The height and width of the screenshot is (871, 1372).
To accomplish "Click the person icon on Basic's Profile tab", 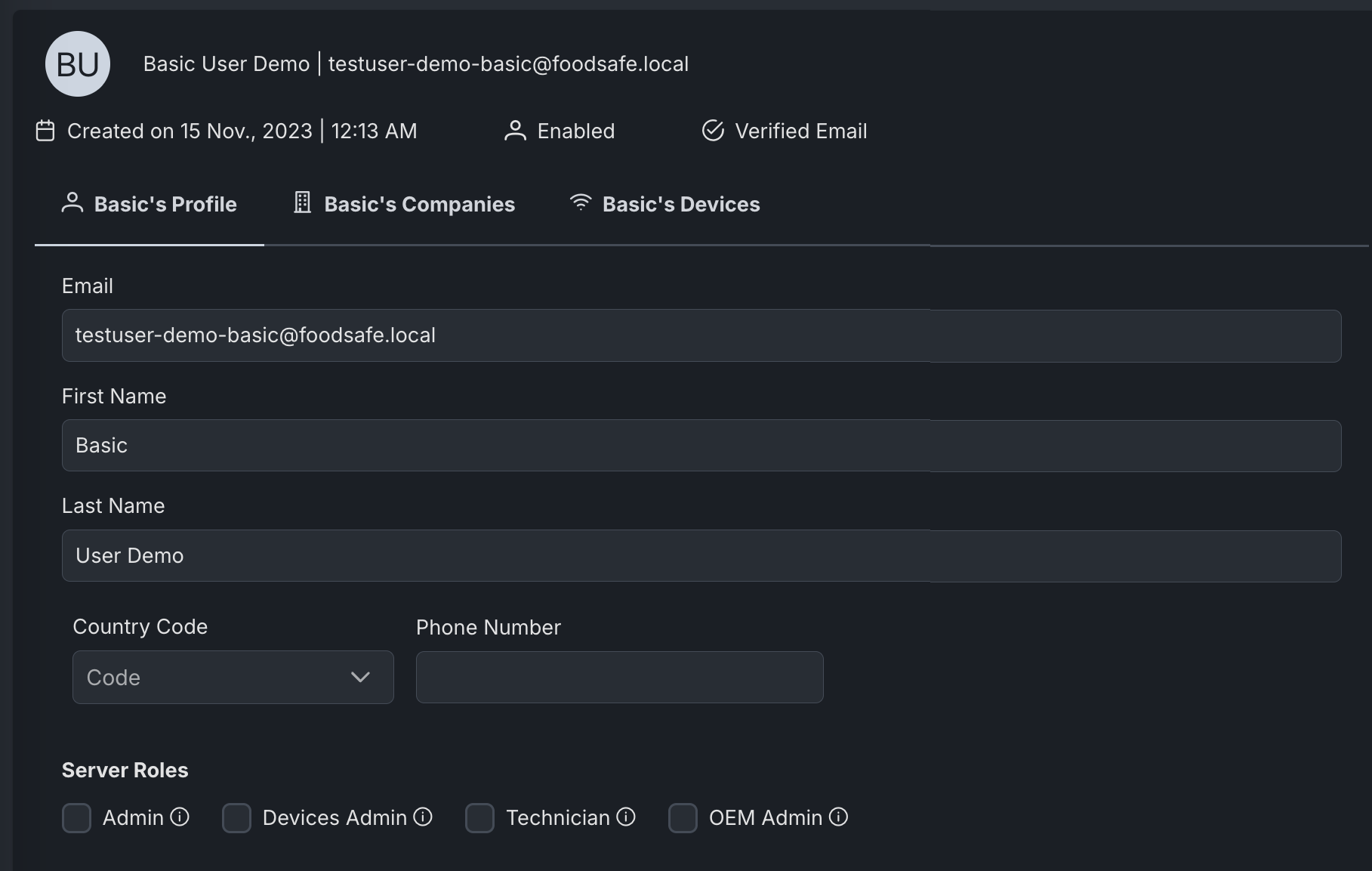I will click(72, 203).
